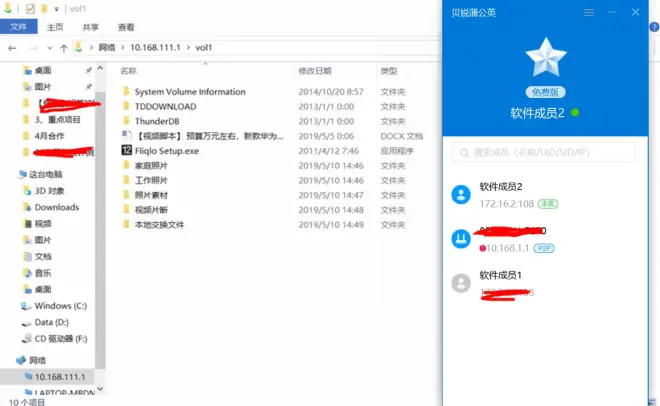Select the 工作照片 folder

coord(151,180)
